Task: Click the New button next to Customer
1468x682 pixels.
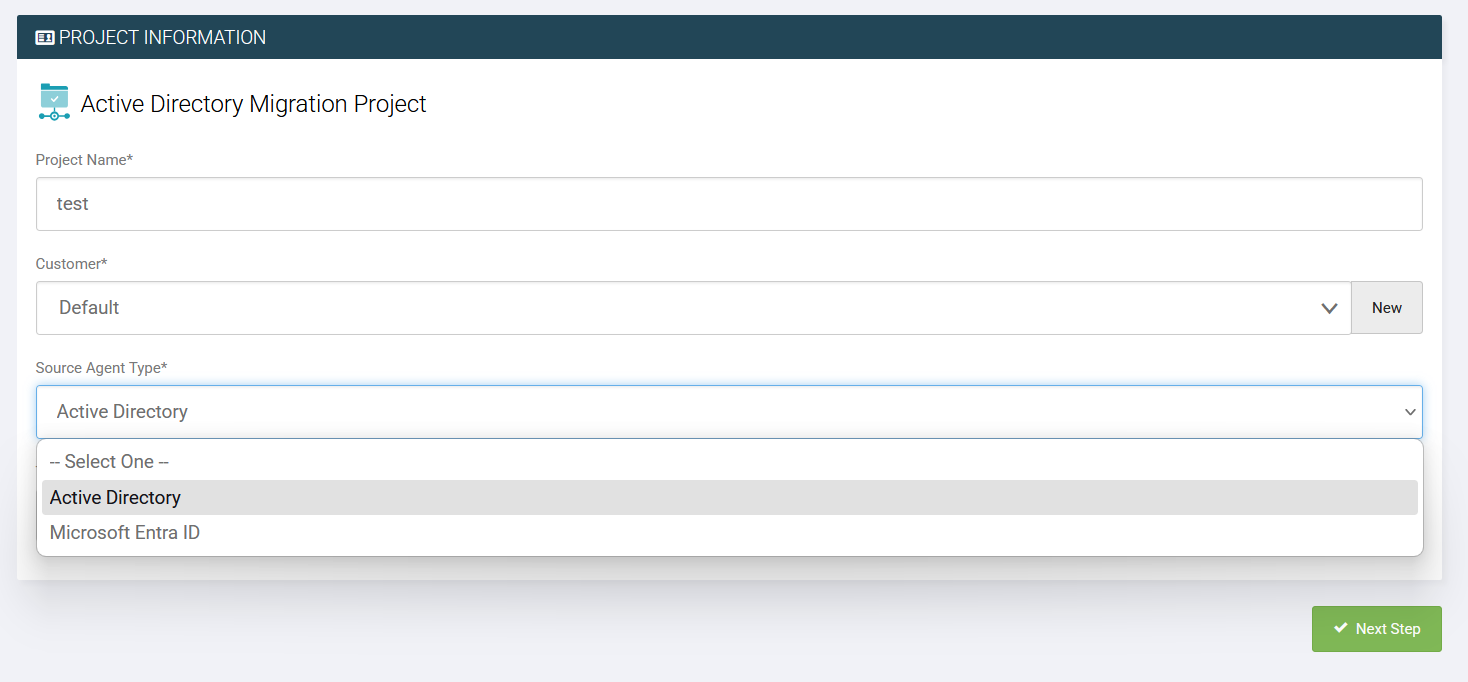Action: pyautogui.click(x=1387, y=307)
